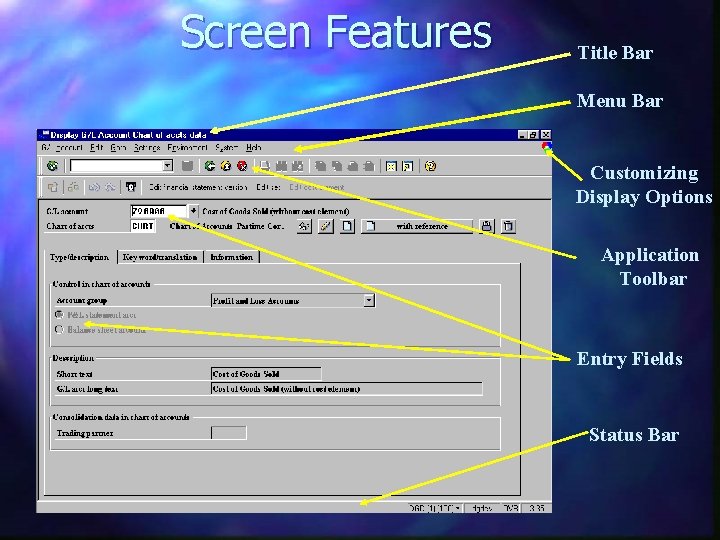Click the OVR indicator in status bar

pos(511,508)
